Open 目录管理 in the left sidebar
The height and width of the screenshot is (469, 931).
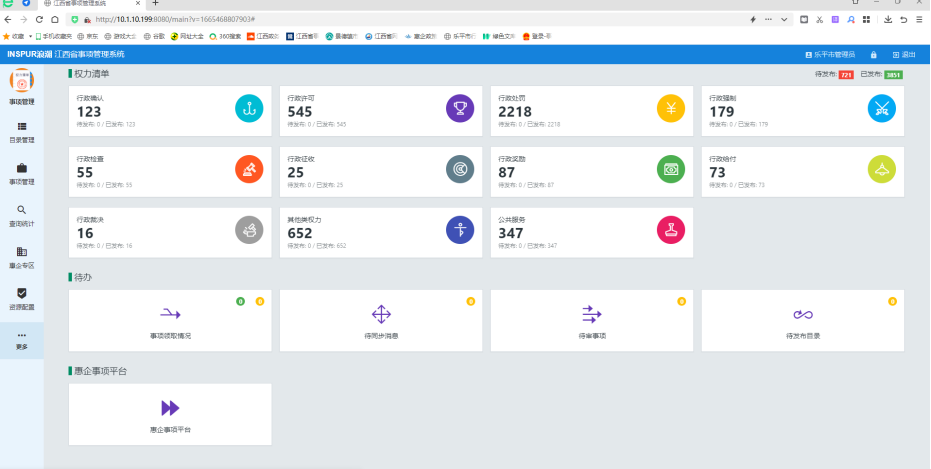(21, 132)
